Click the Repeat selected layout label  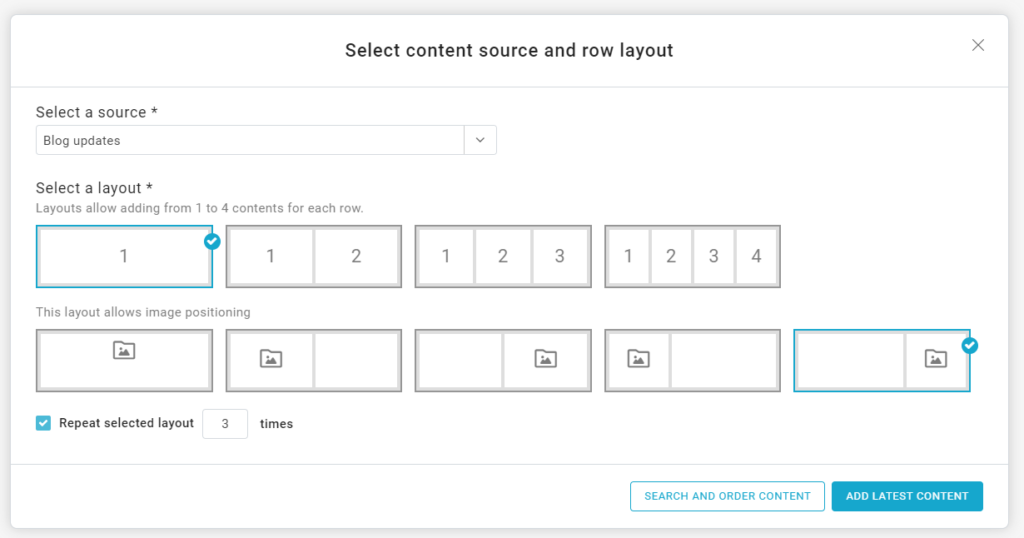126,423
